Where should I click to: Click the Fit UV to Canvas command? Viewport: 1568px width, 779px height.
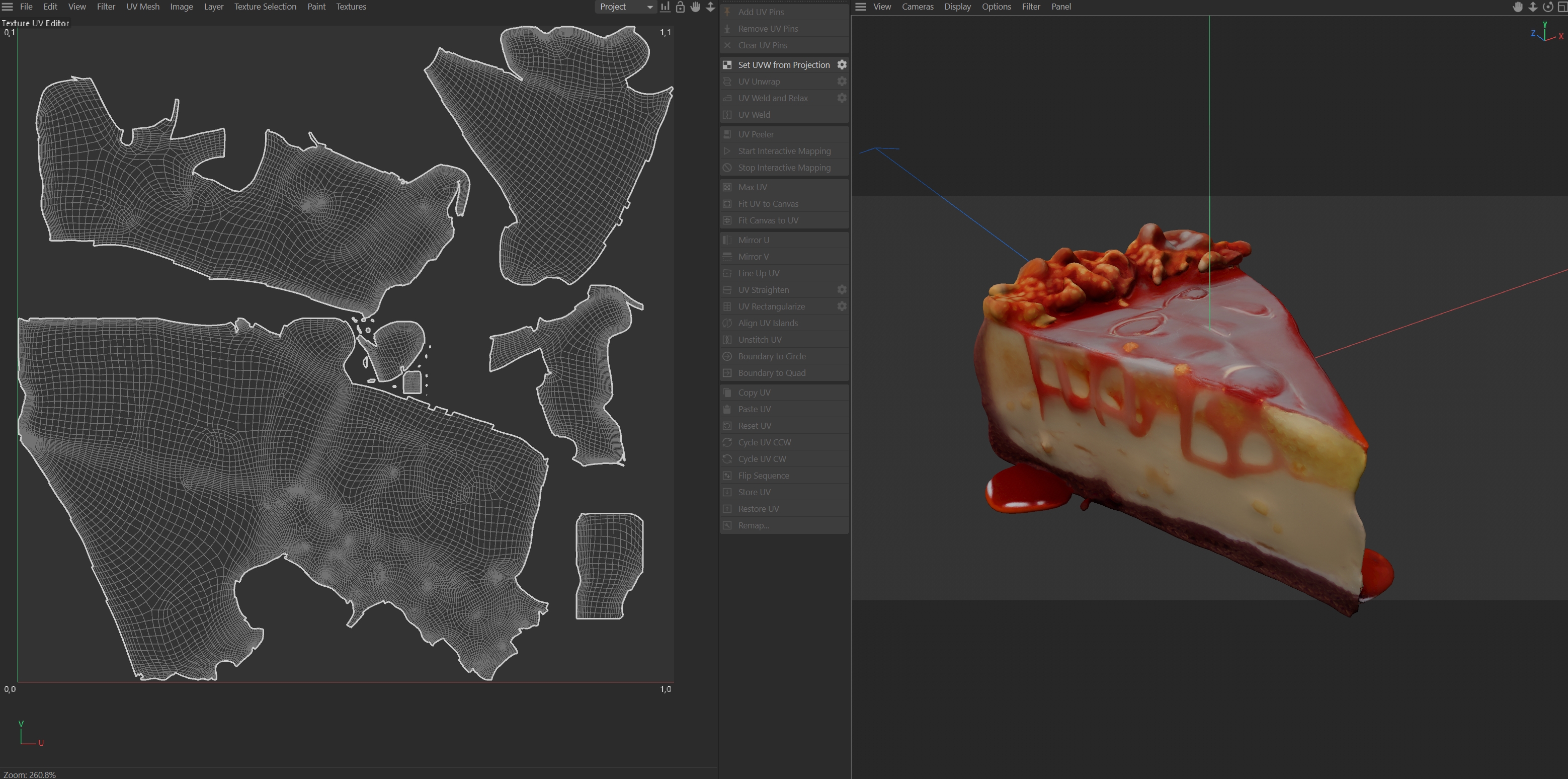coord(768,204)
